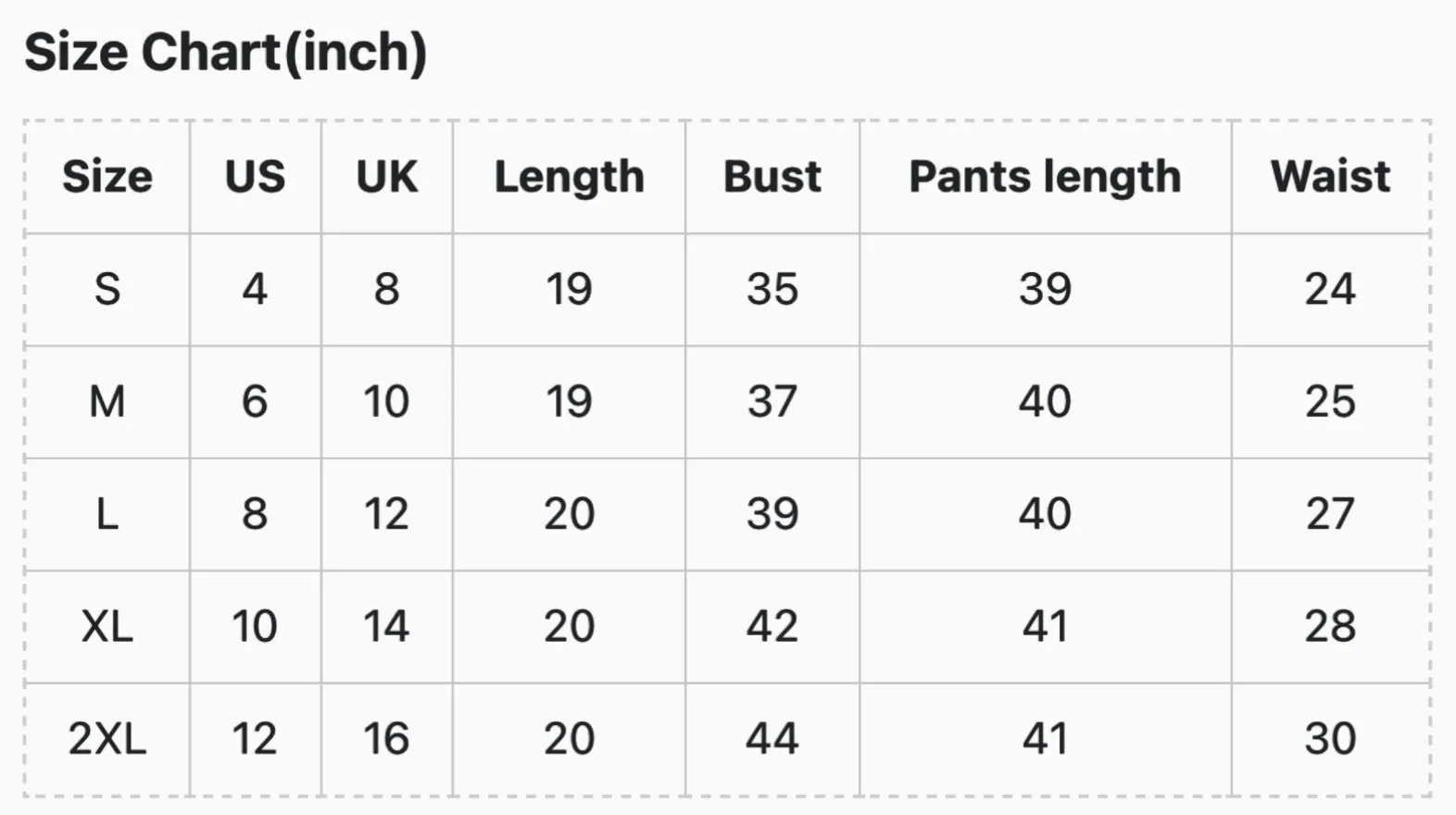Select the Length column header
This screenshot has height=815, width=1456.
[x=569, y=177]
